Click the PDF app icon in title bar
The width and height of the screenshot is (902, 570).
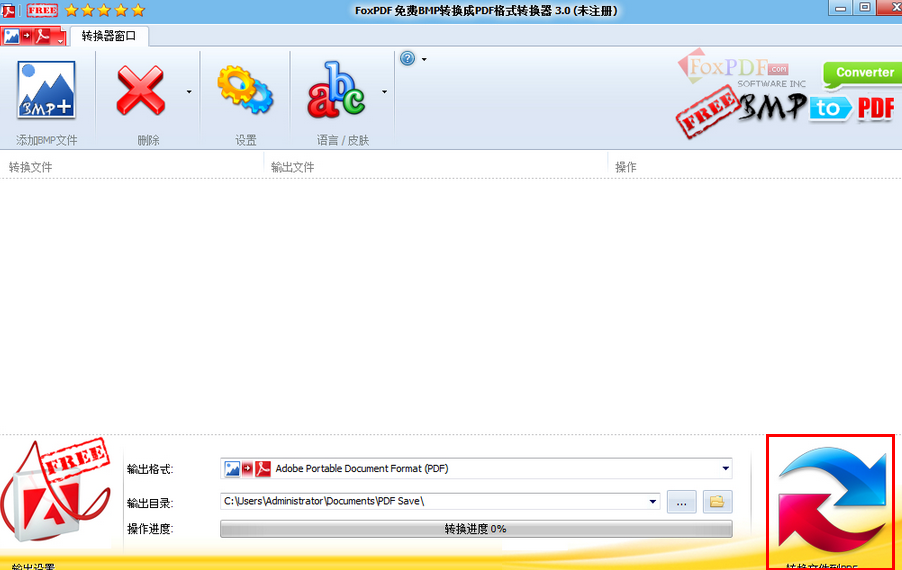coord(9,10)
